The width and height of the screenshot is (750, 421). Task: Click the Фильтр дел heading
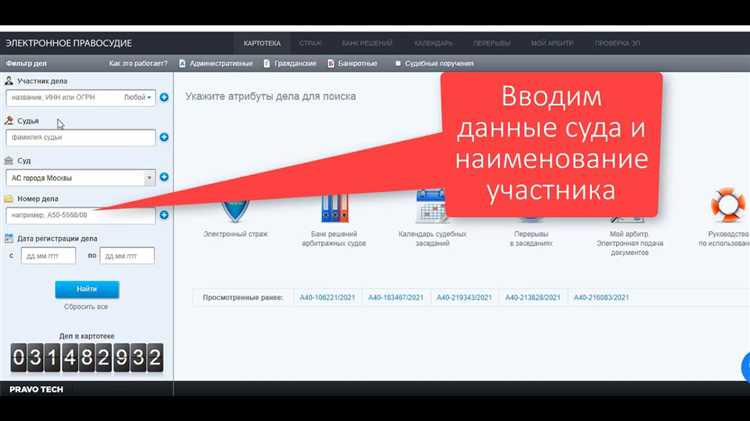pos(26,63)
